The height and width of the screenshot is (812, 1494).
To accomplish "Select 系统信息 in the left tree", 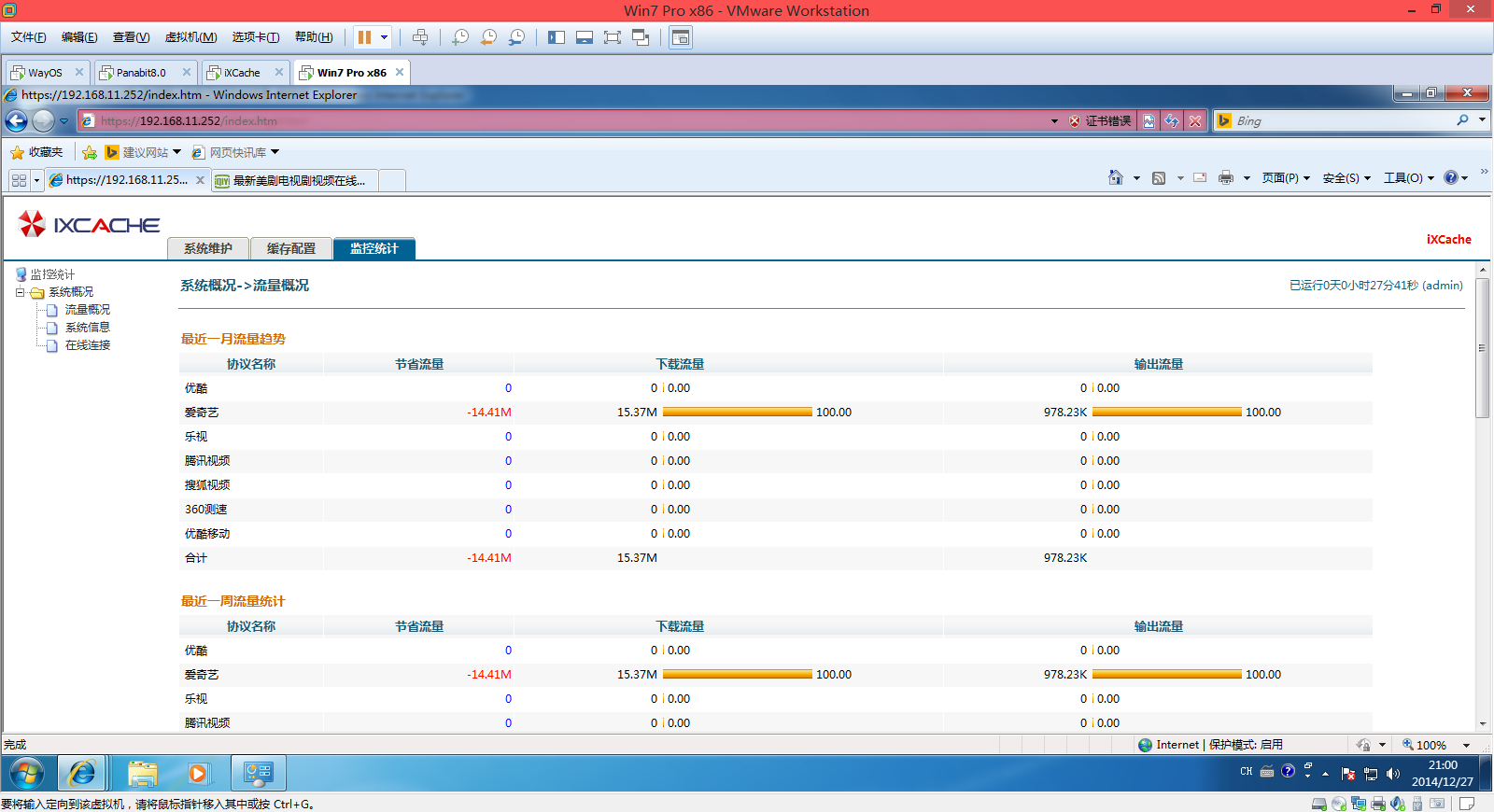I will [88, 328].
